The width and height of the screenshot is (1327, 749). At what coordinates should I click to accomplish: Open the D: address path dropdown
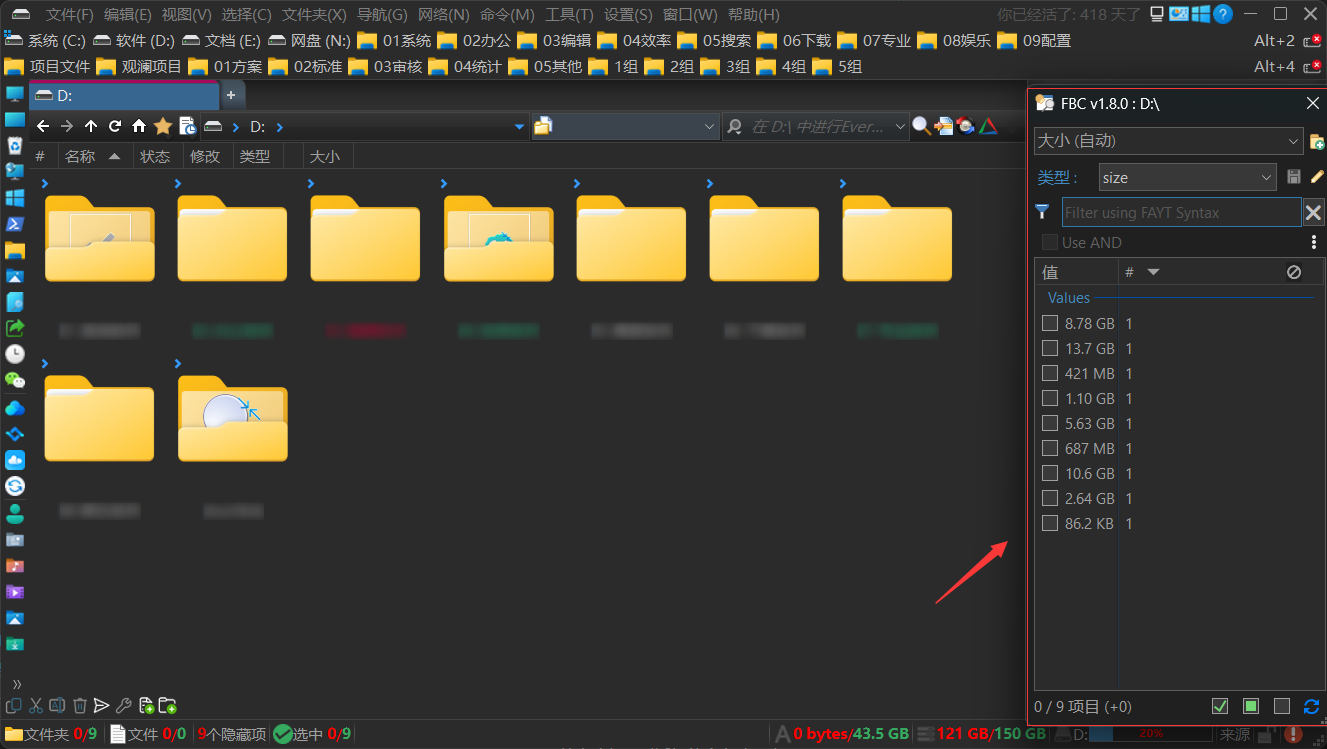pos(519,127)
